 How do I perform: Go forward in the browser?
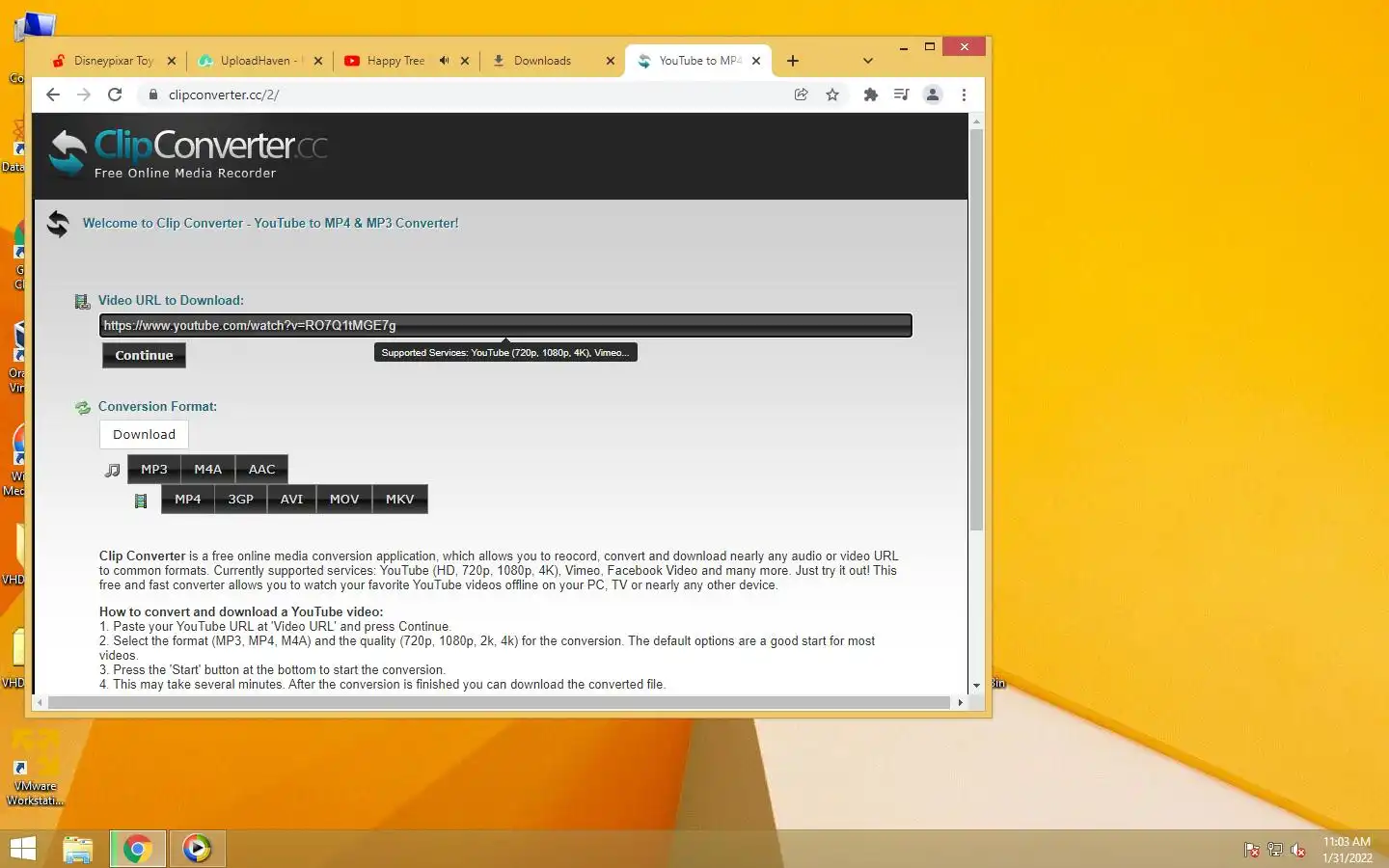(84, 95)
